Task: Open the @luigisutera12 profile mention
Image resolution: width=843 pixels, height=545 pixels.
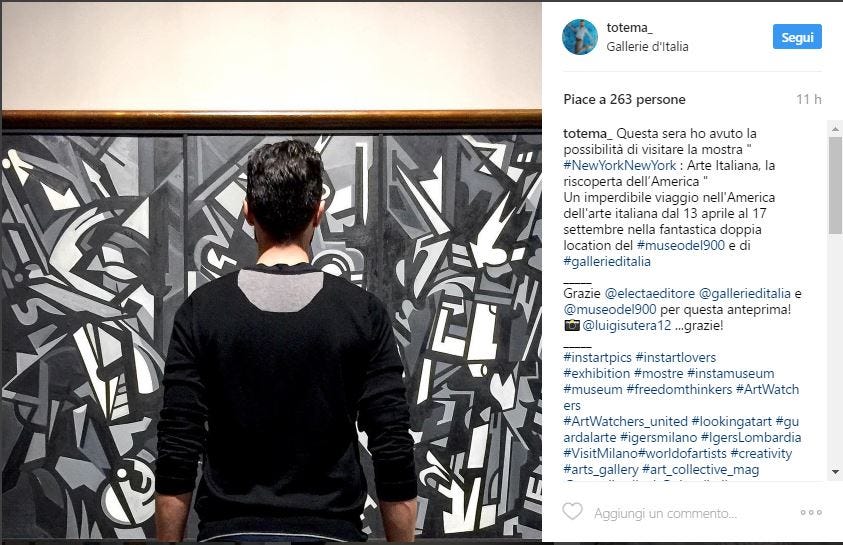Action: (627, 326)
